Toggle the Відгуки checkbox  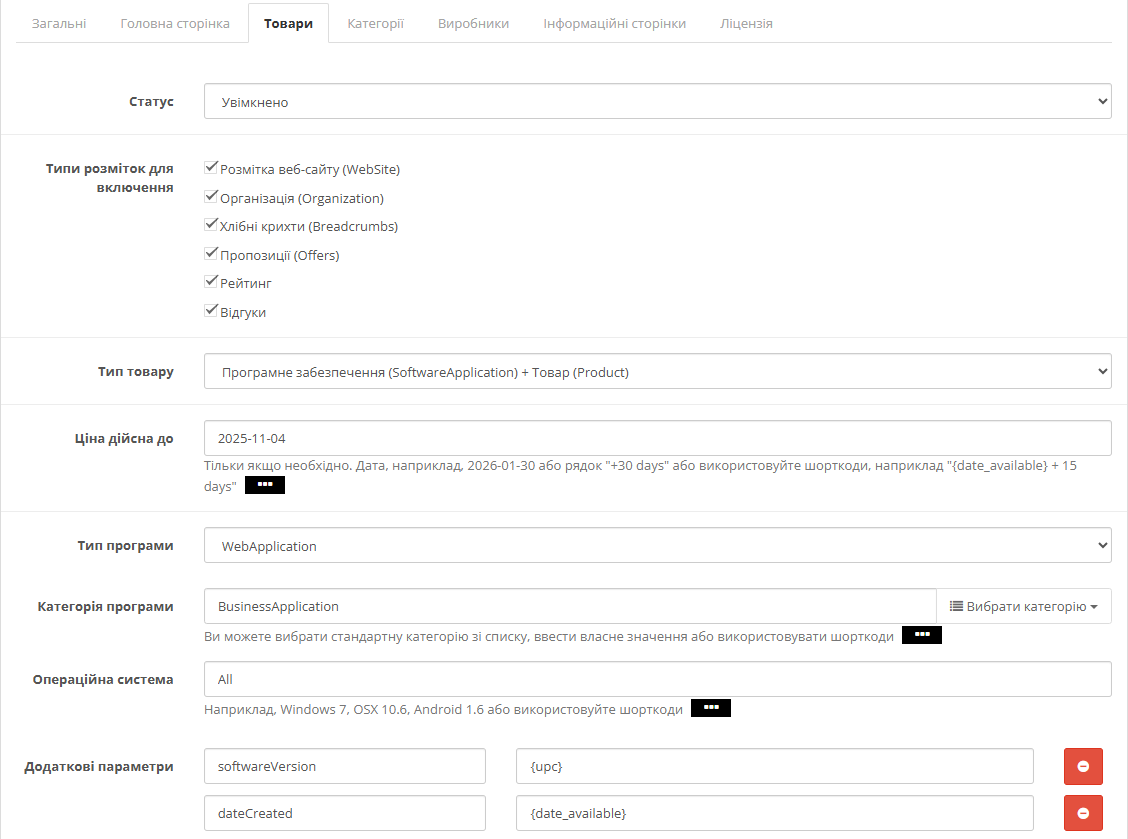[x=211, y=311]
